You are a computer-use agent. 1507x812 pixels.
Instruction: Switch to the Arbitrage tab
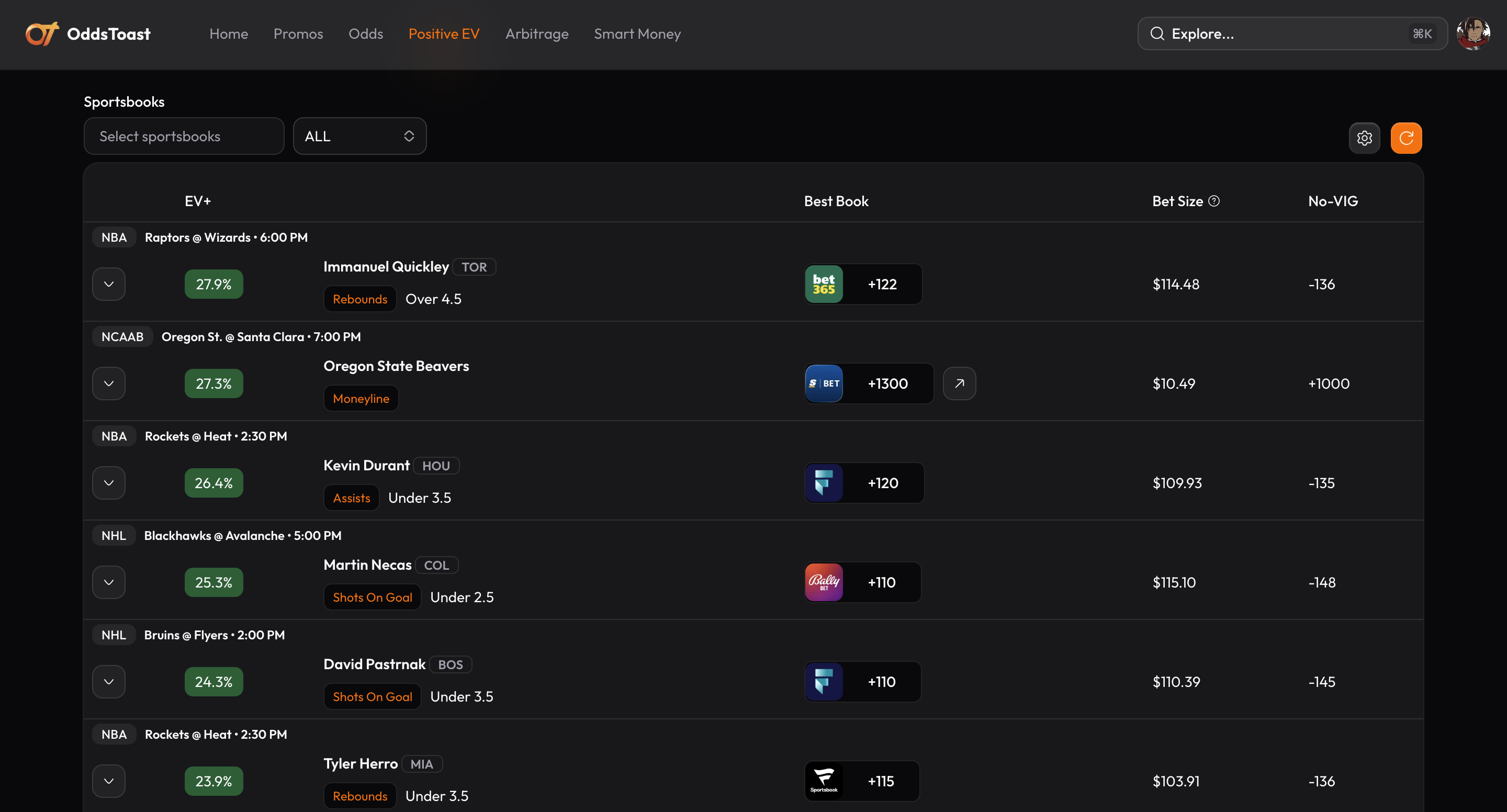pos(536,34)
